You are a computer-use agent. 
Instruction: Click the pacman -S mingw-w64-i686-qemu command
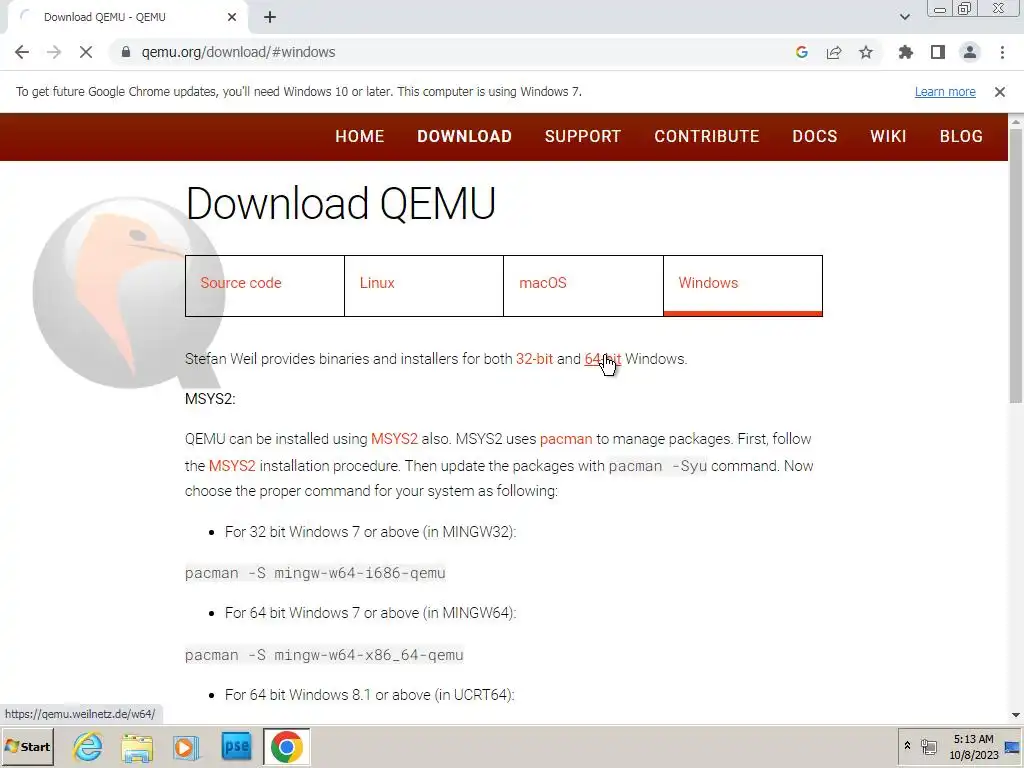[315, 573]
